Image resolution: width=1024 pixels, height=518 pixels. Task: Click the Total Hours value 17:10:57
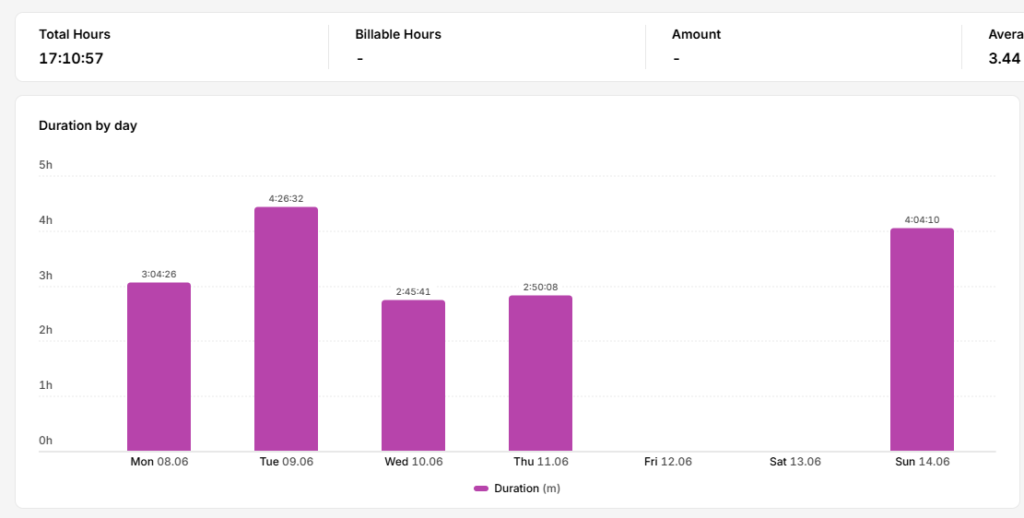coord(71,58)
